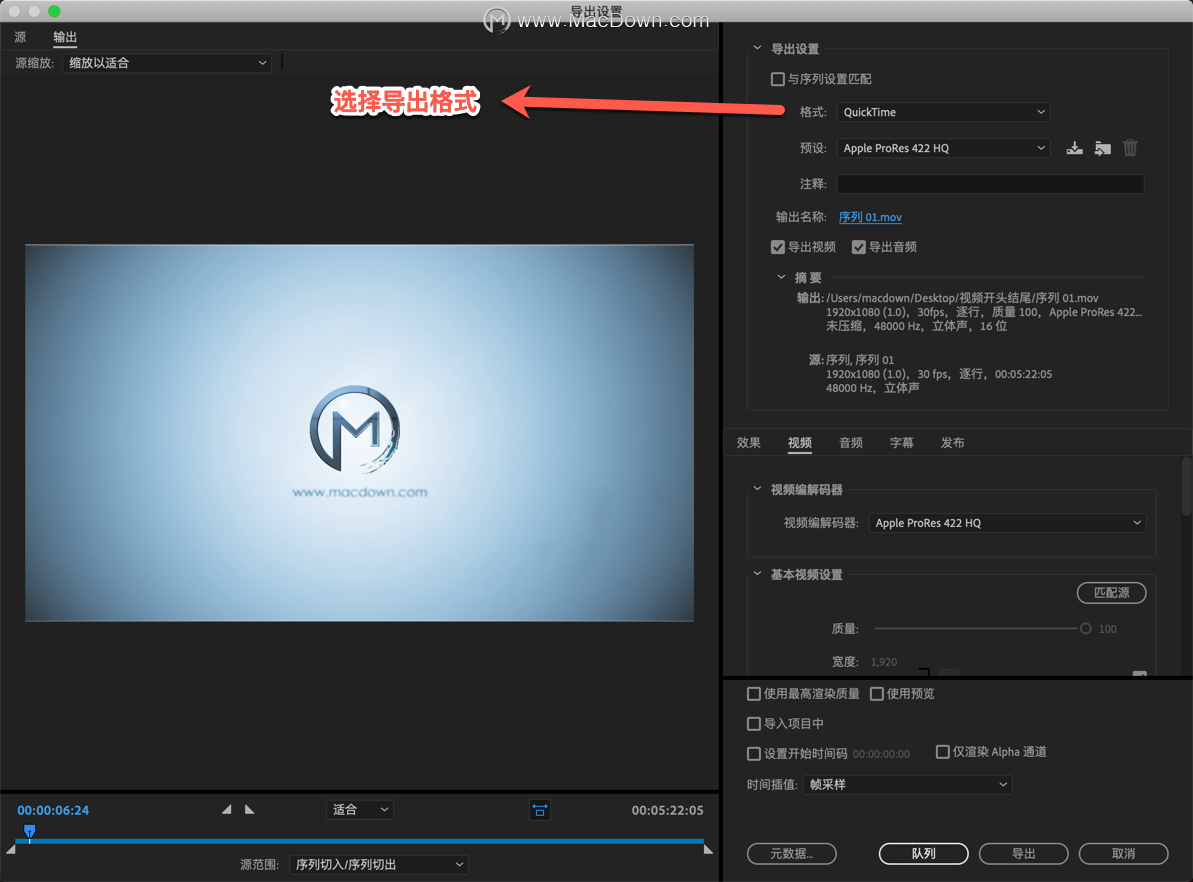1193x882 pixels.
Task: Open the 视频编解码器 codec dropdown
Action: [1007, 523]
